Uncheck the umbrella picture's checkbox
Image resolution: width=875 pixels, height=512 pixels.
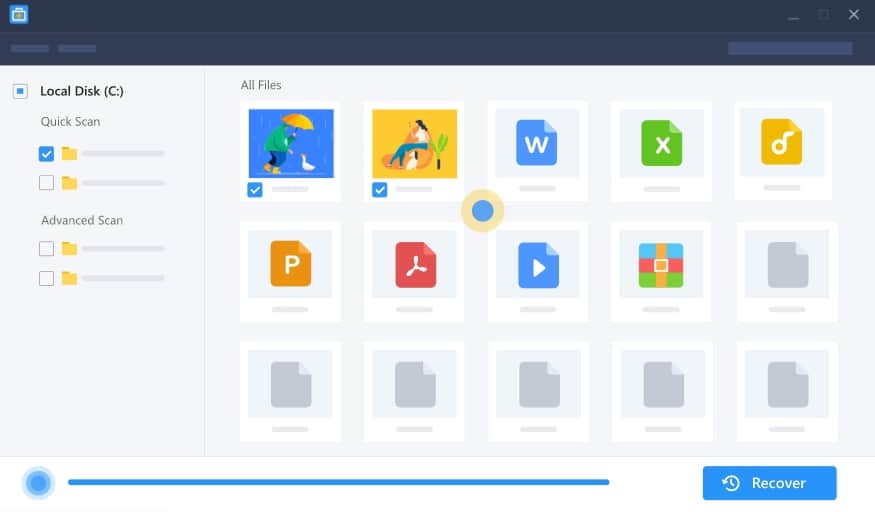(254, 190)
